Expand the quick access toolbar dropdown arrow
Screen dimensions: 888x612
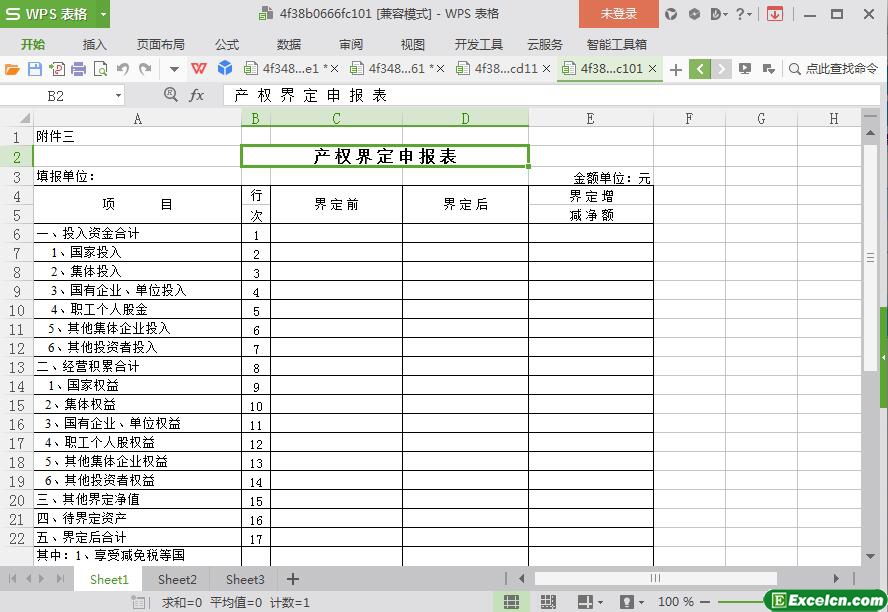tap(174, 70)
